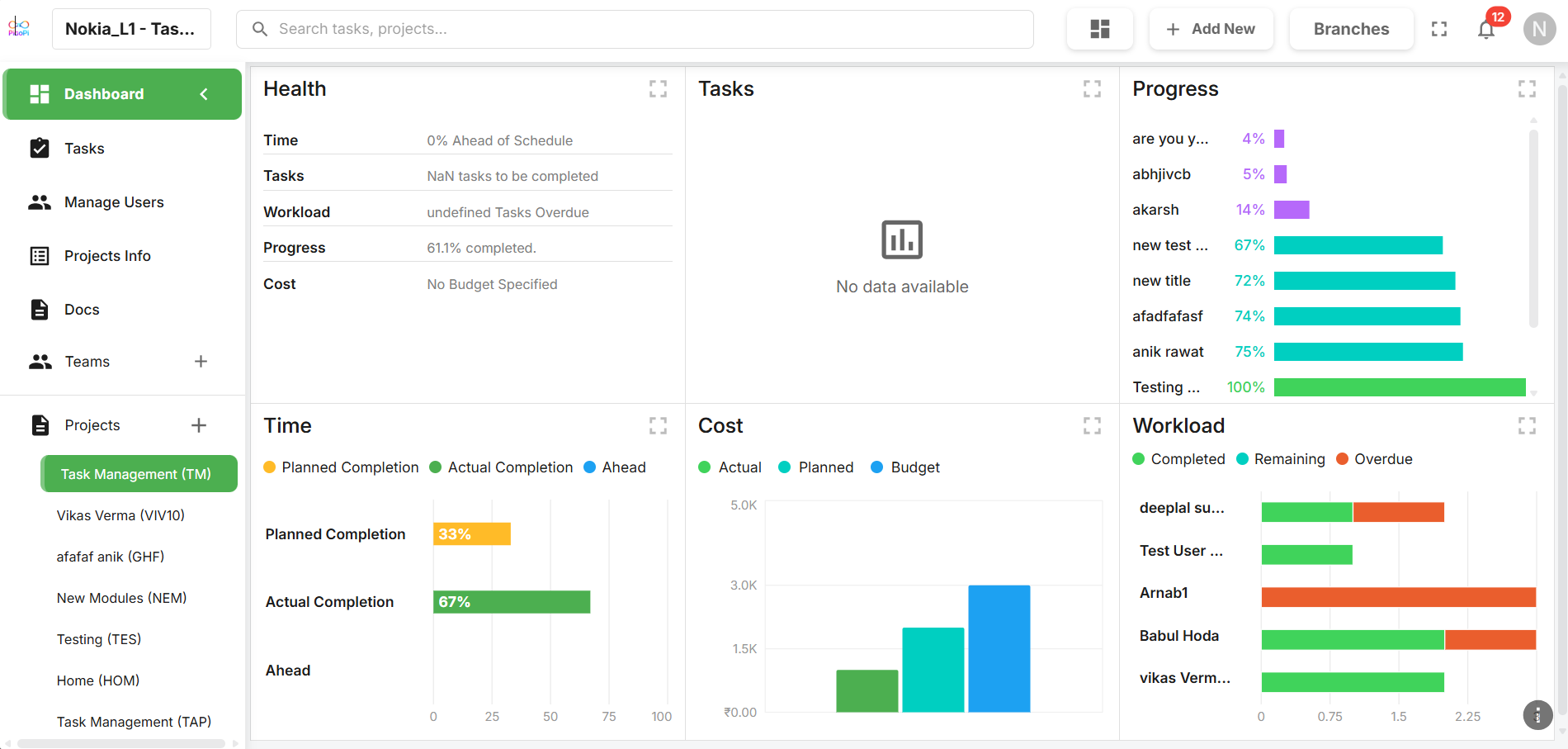Toggle Planned Completion legend in Time chart
Viewport: 1568px width, 749px height.
(x=341, y=467)
